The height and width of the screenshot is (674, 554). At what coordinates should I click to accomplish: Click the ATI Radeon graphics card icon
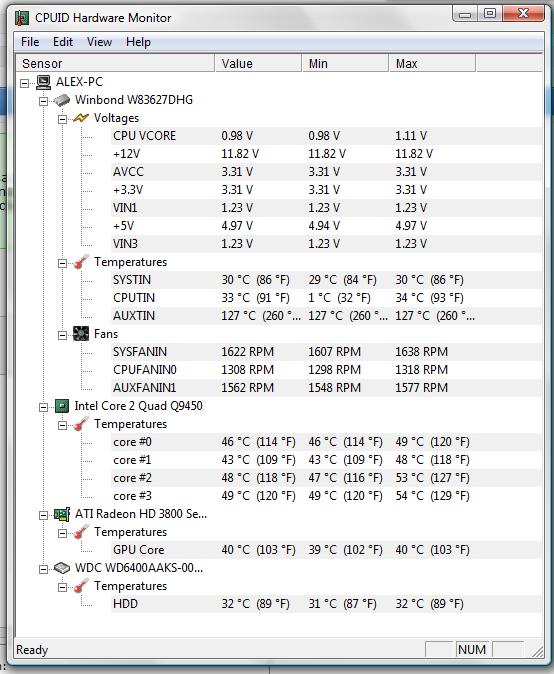coord(62,514)
